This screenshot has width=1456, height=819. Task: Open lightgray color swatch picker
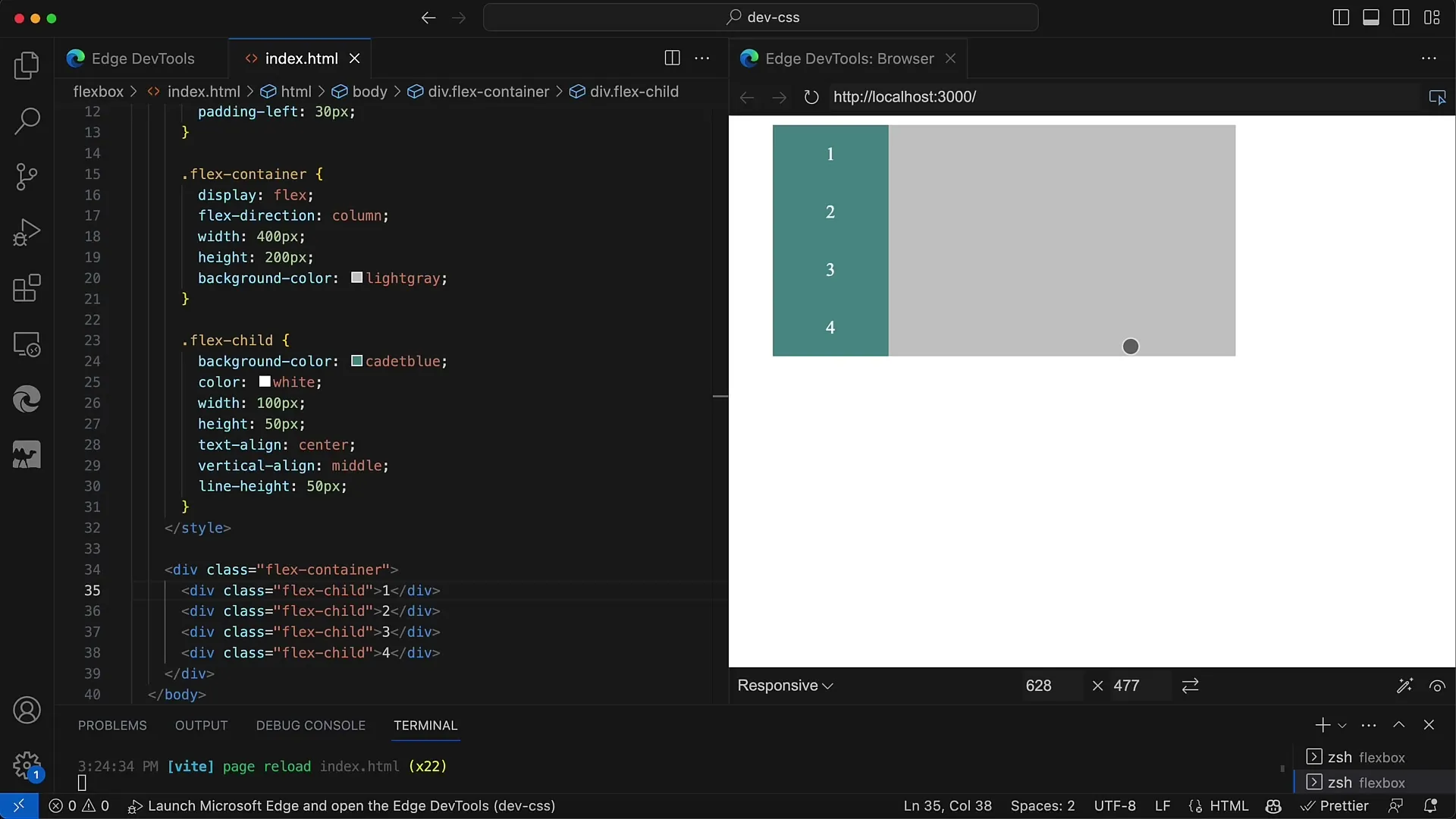(356, 278)
